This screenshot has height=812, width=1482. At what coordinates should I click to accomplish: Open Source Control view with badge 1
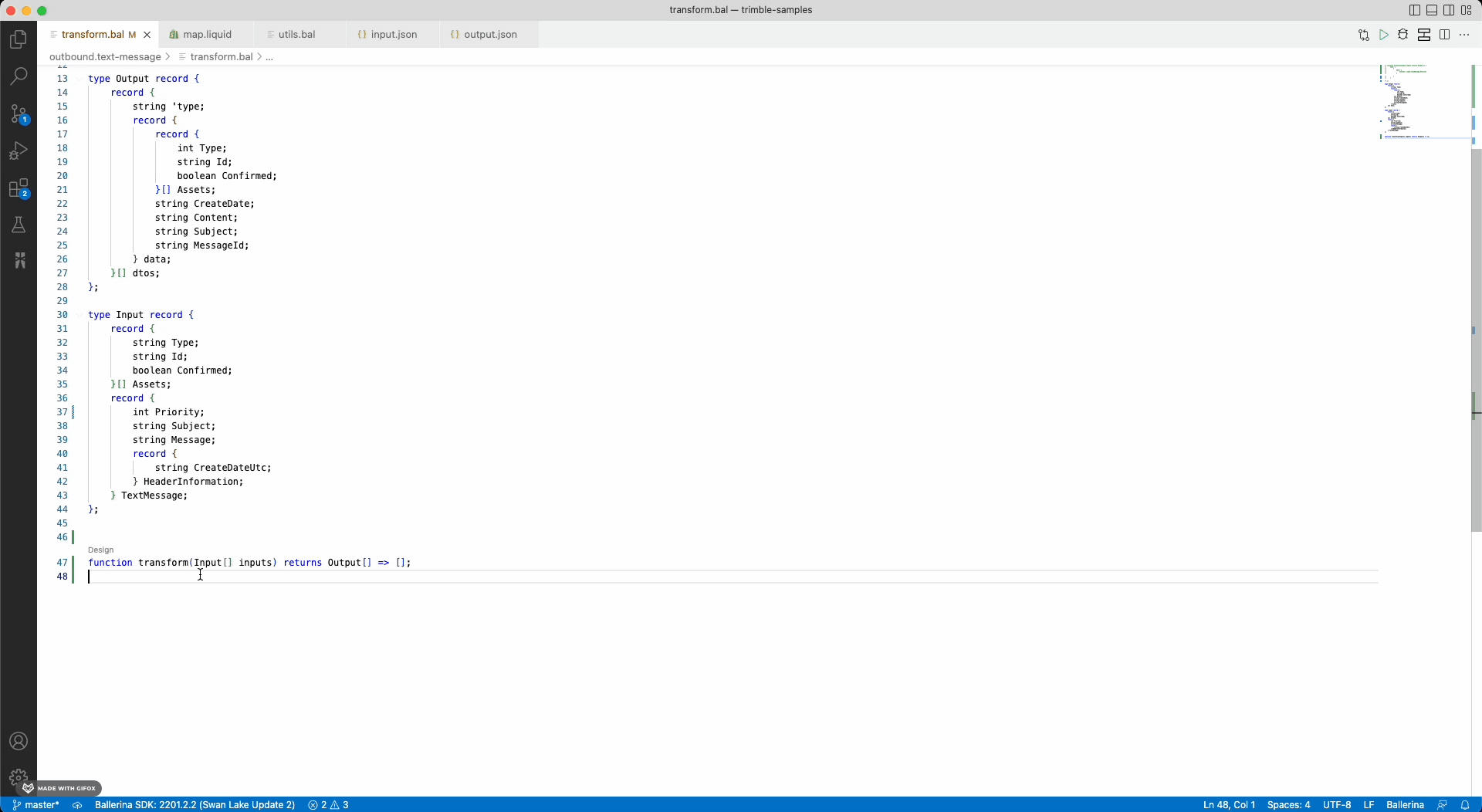(19, 114)
